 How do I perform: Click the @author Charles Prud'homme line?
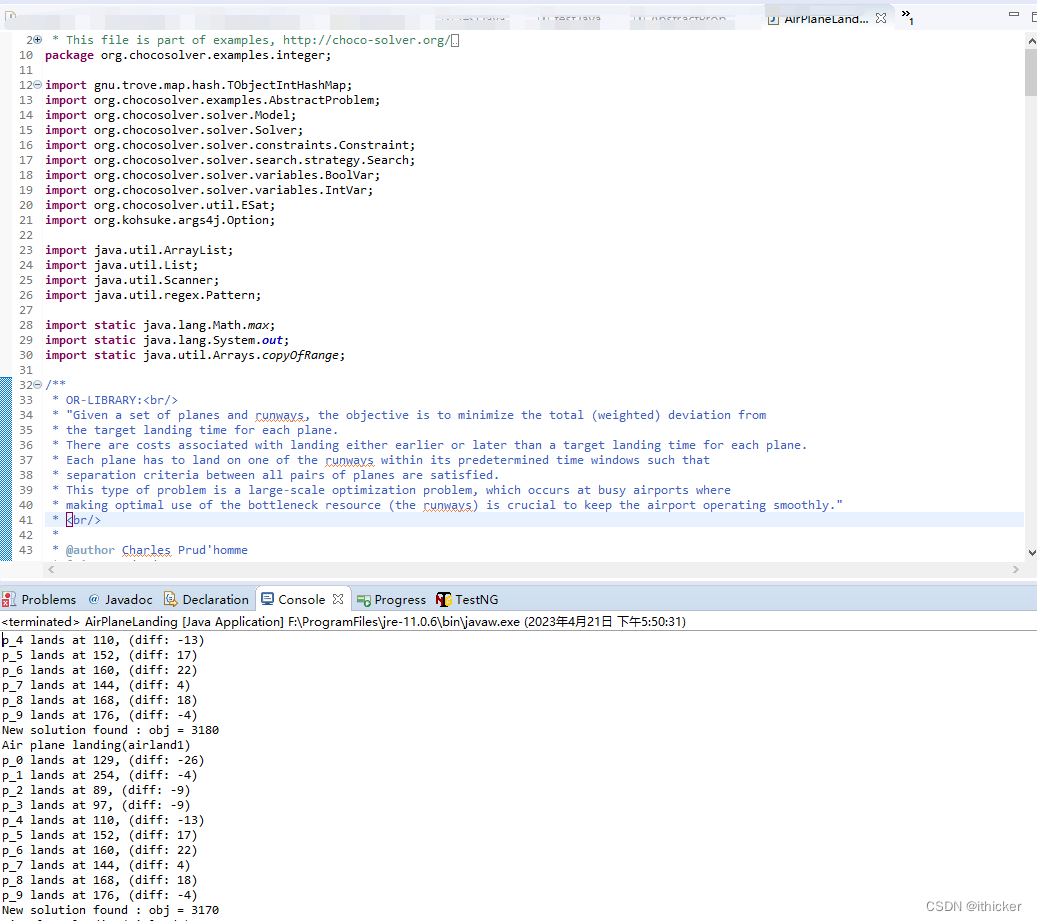tap(150, 550)
